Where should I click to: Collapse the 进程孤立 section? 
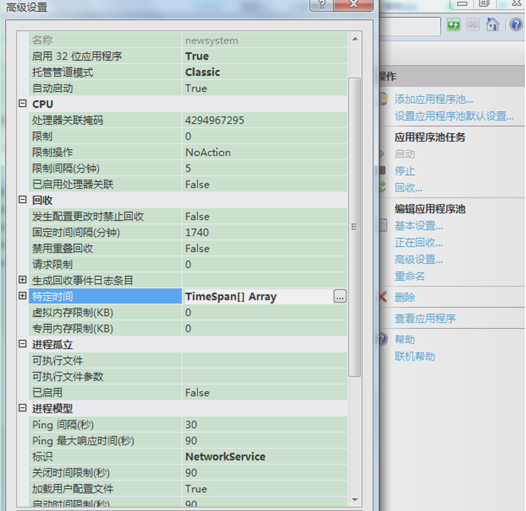22,344
